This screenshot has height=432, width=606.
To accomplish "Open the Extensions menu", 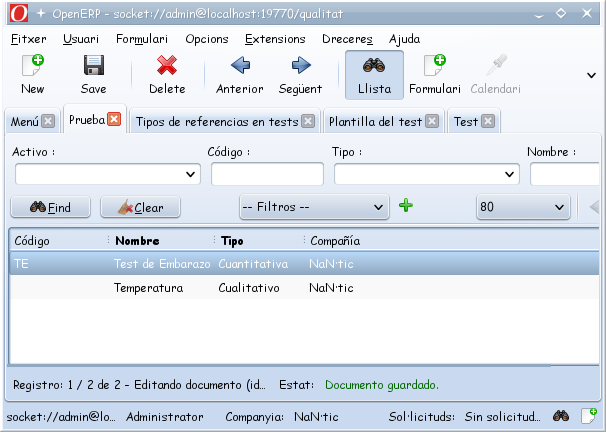I will (275, 39).
